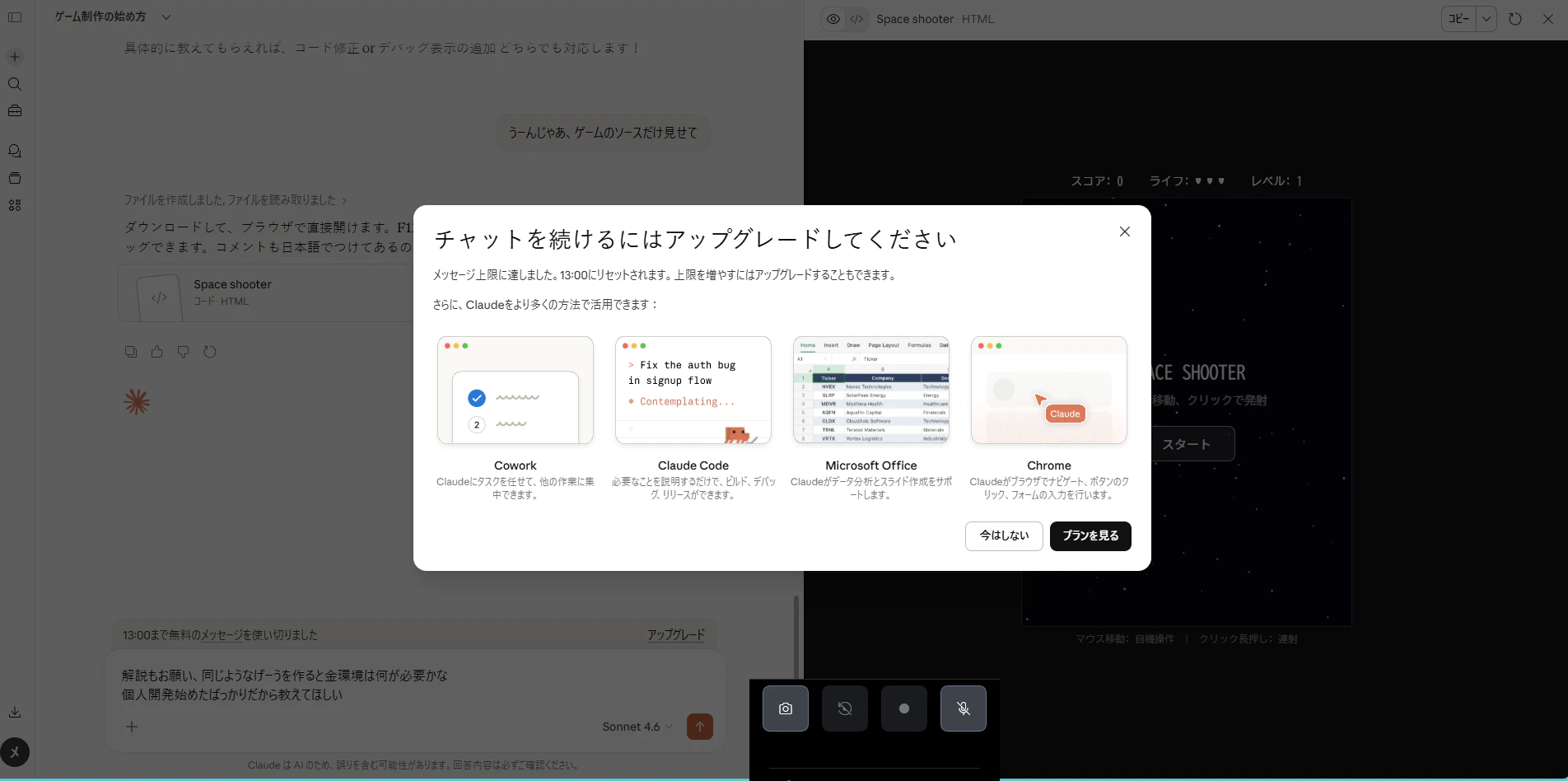Screen dimensions: 1568x781
Task: Click the Chrome title label in dialog
Action: point(1049,465)
